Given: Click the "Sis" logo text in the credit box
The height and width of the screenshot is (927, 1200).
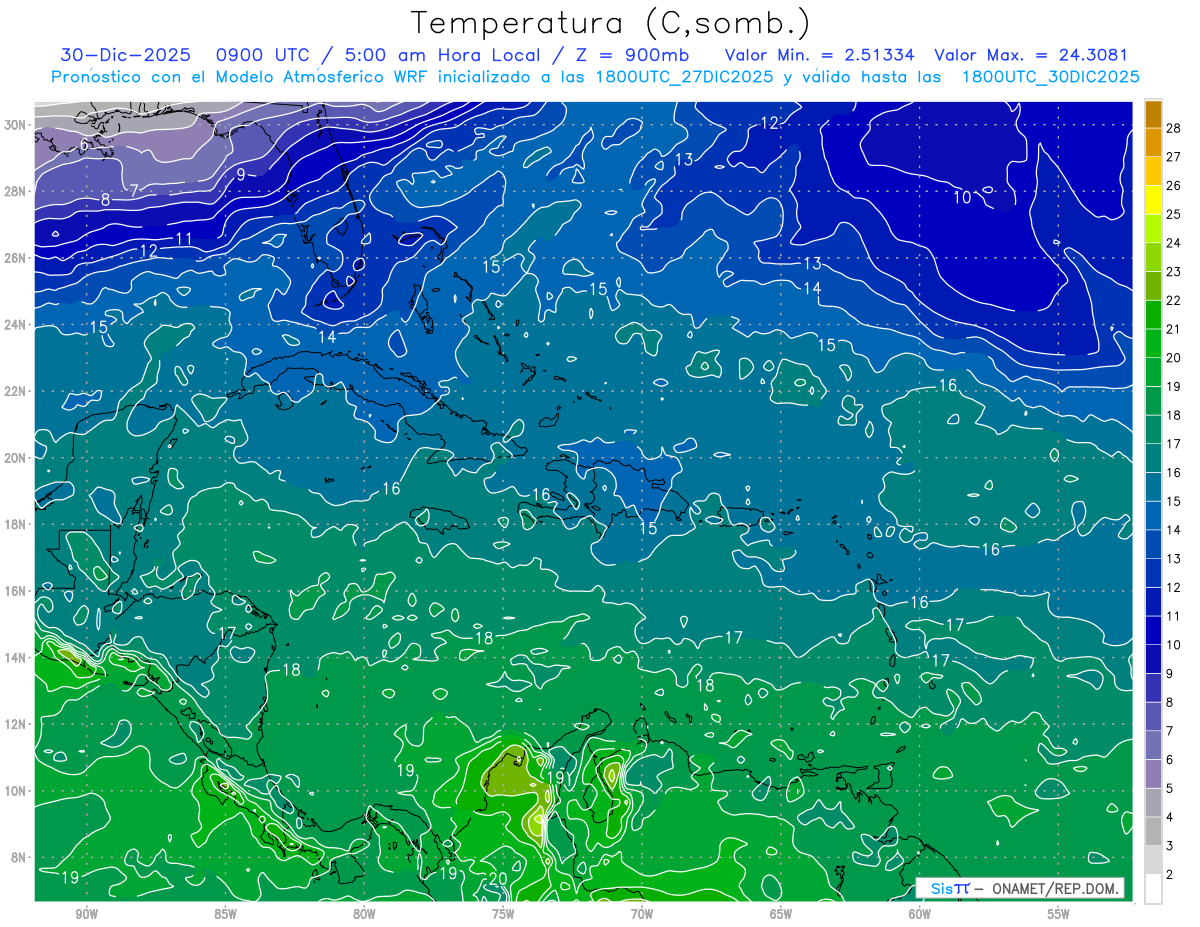Looking at the screenshot, I should (943, 889).
